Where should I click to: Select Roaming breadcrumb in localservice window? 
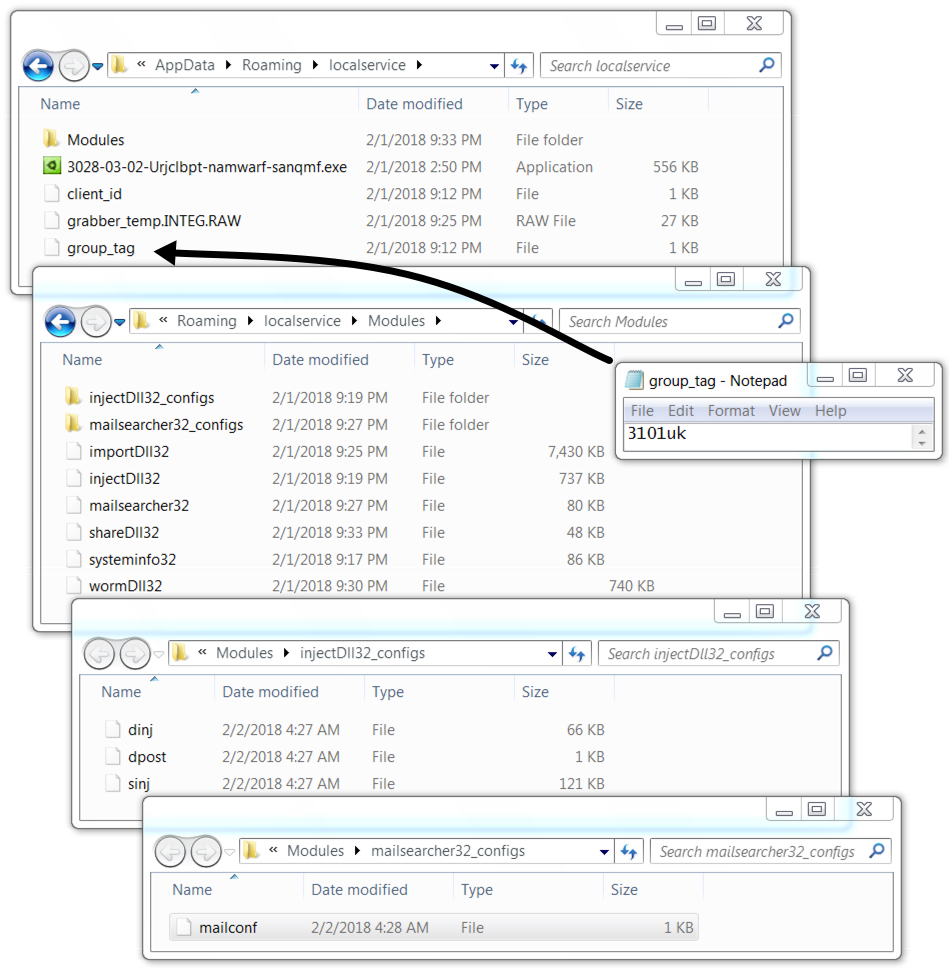click(272, 65)
